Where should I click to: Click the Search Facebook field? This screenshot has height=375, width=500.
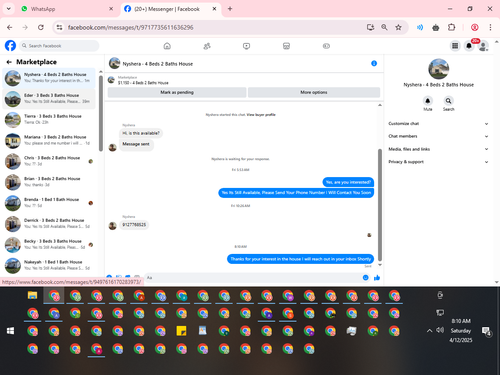[59, 46]
